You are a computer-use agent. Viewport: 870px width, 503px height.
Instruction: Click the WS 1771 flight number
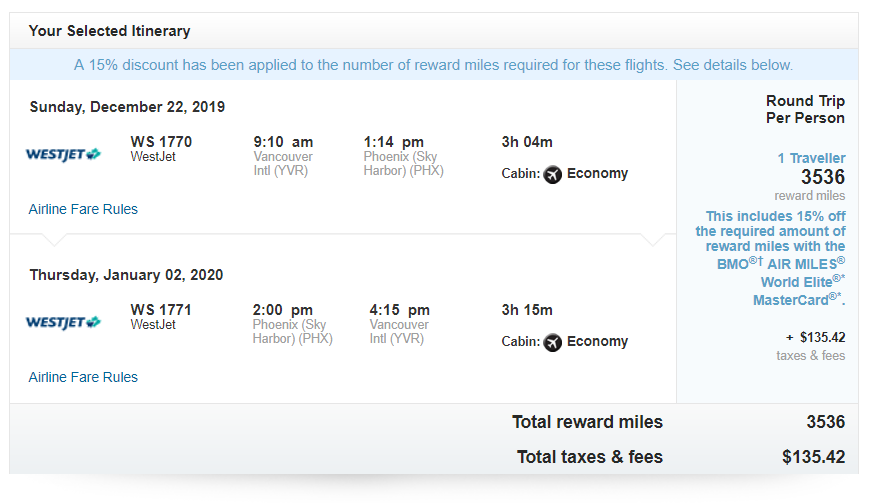pyautogui.click(x=161, y=310)
